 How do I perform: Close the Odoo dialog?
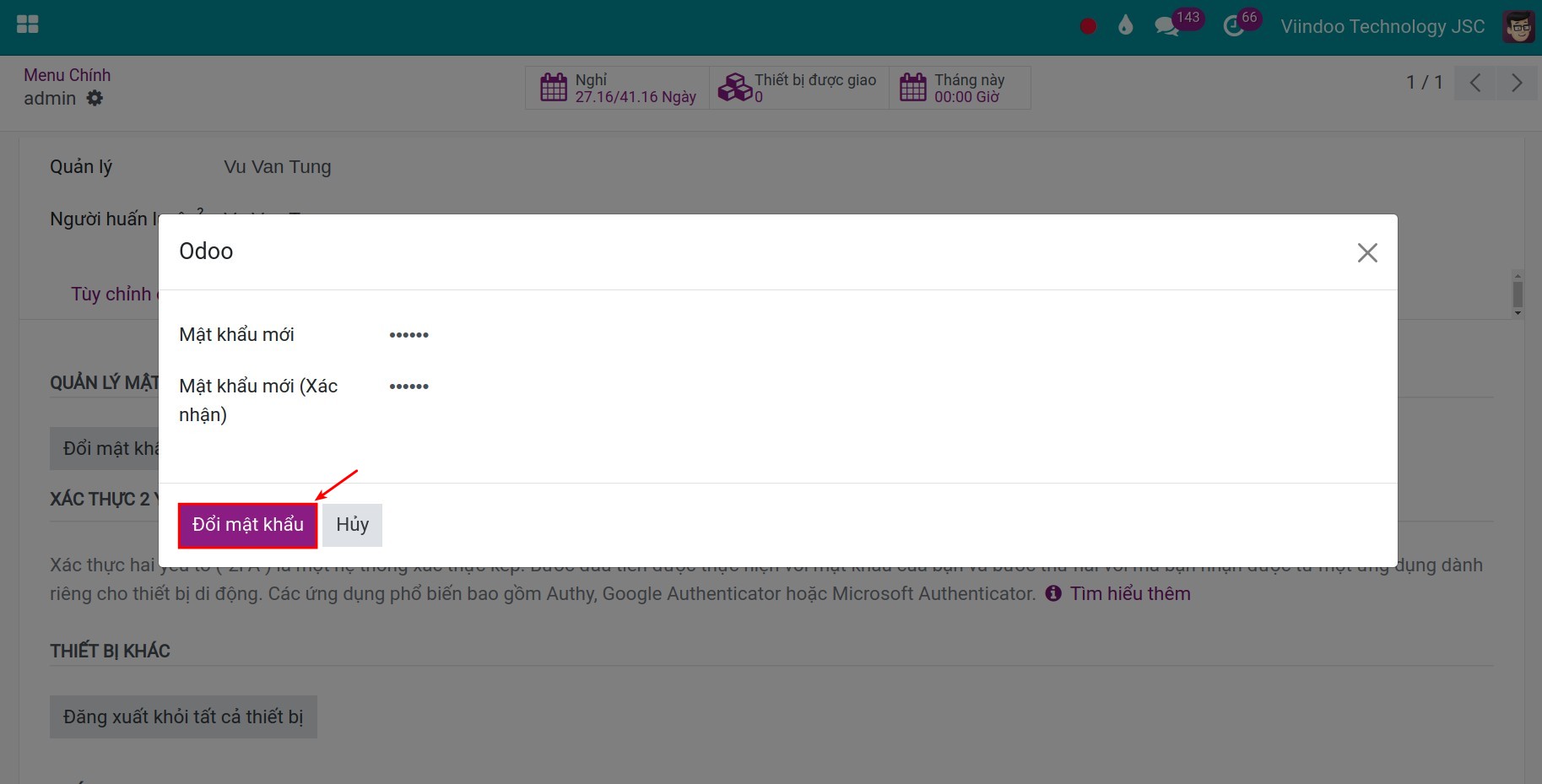click(x=1367, y=252)
